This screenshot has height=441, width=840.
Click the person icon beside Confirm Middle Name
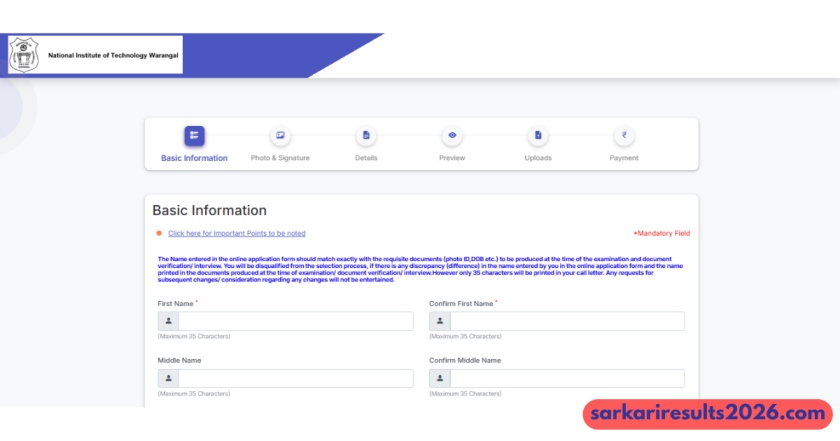click(440, 378)
